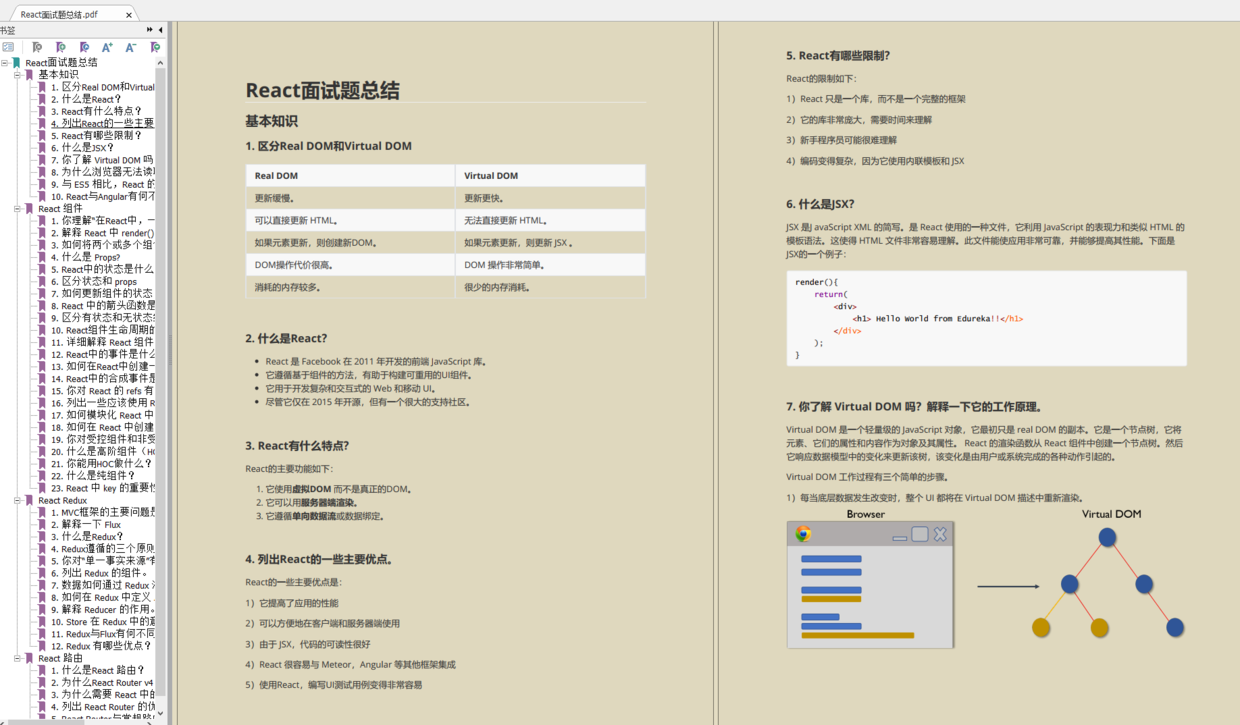This screenshot has width=1240, height=725.
Task: Jump to bookmark 3. React有什么特点？
Action: tap(96, 111)
